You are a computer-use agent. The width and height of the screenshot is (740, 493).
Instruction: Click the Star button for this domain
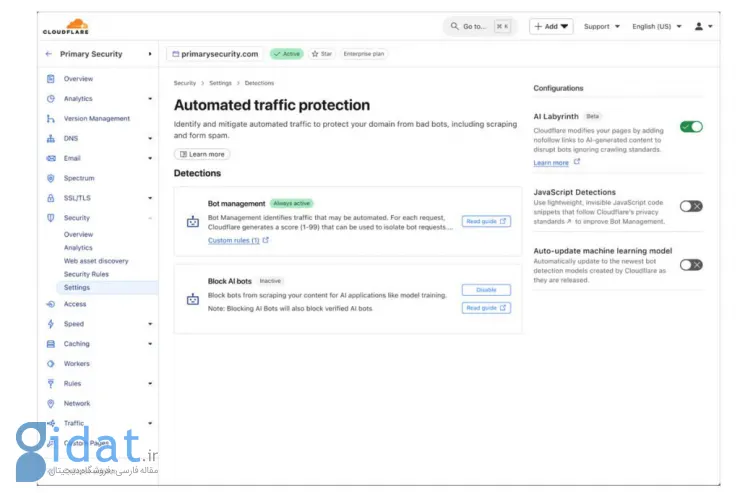(x=321, y=54)
